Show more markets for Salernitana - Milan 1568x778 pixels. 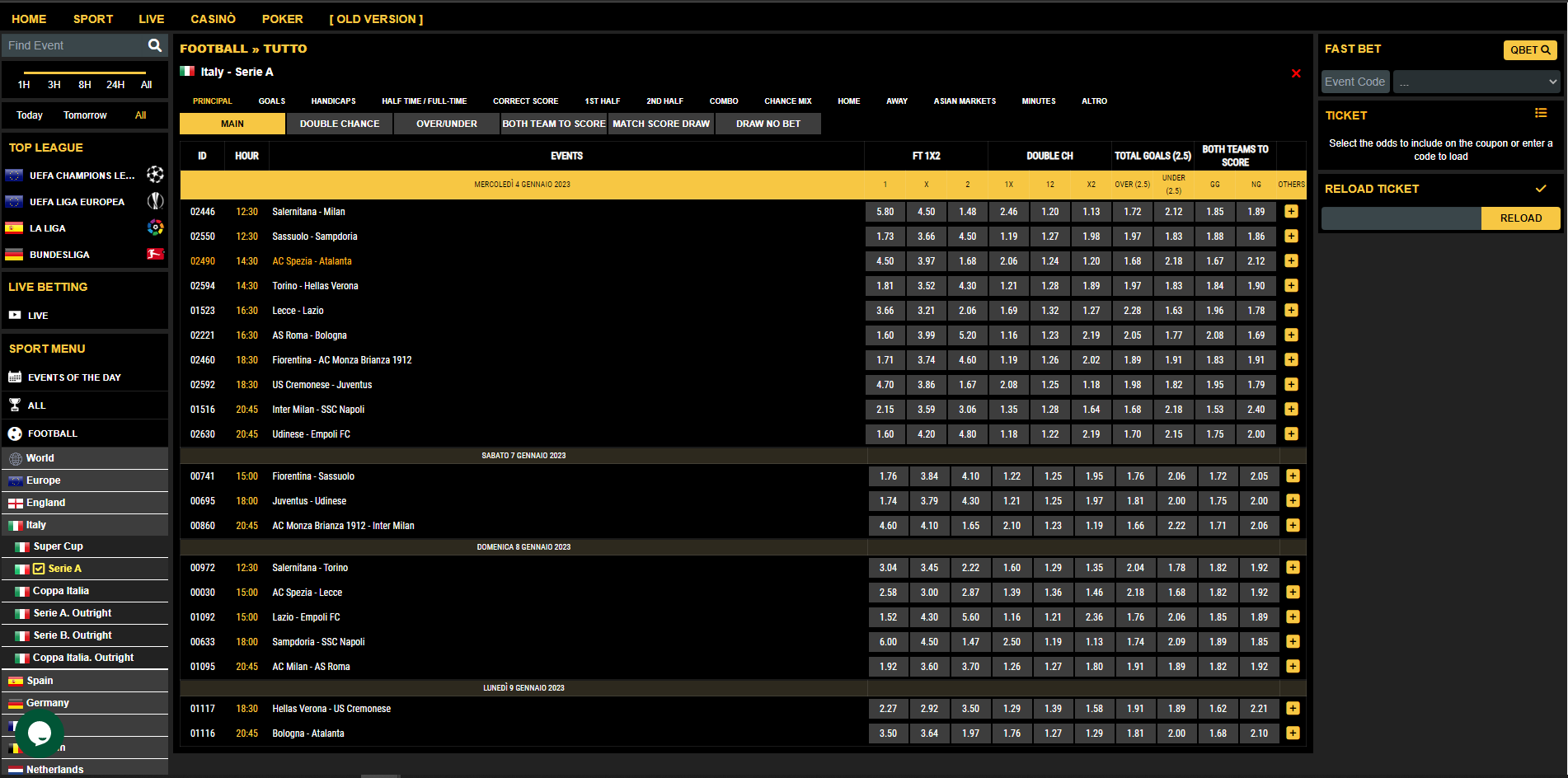(x=1291, y=211)
